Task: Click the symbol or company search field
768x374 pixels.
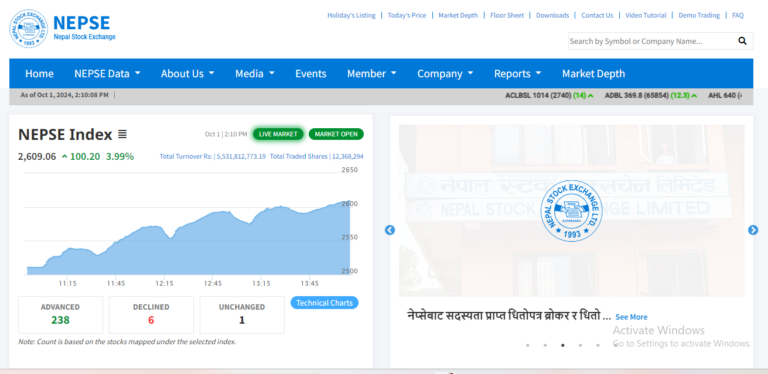Action: 651,41
